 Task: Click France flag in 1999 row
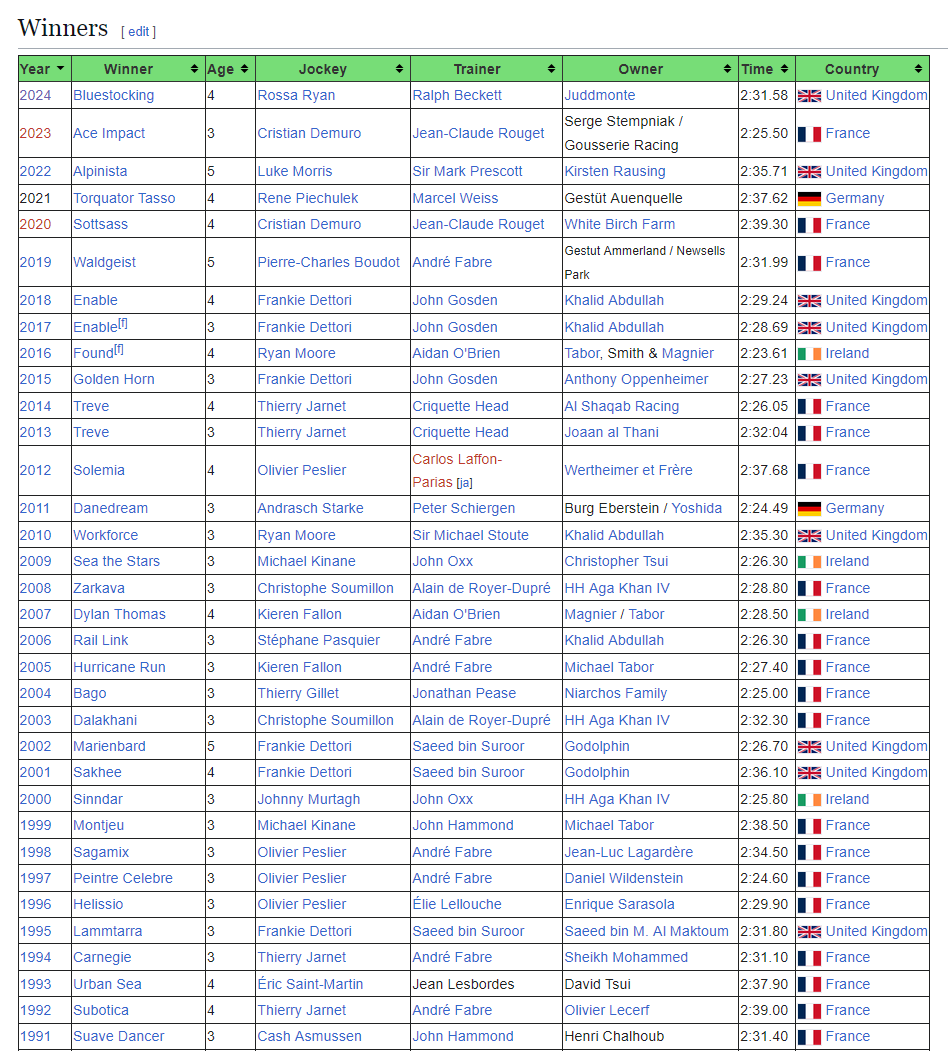click(809, 826)
